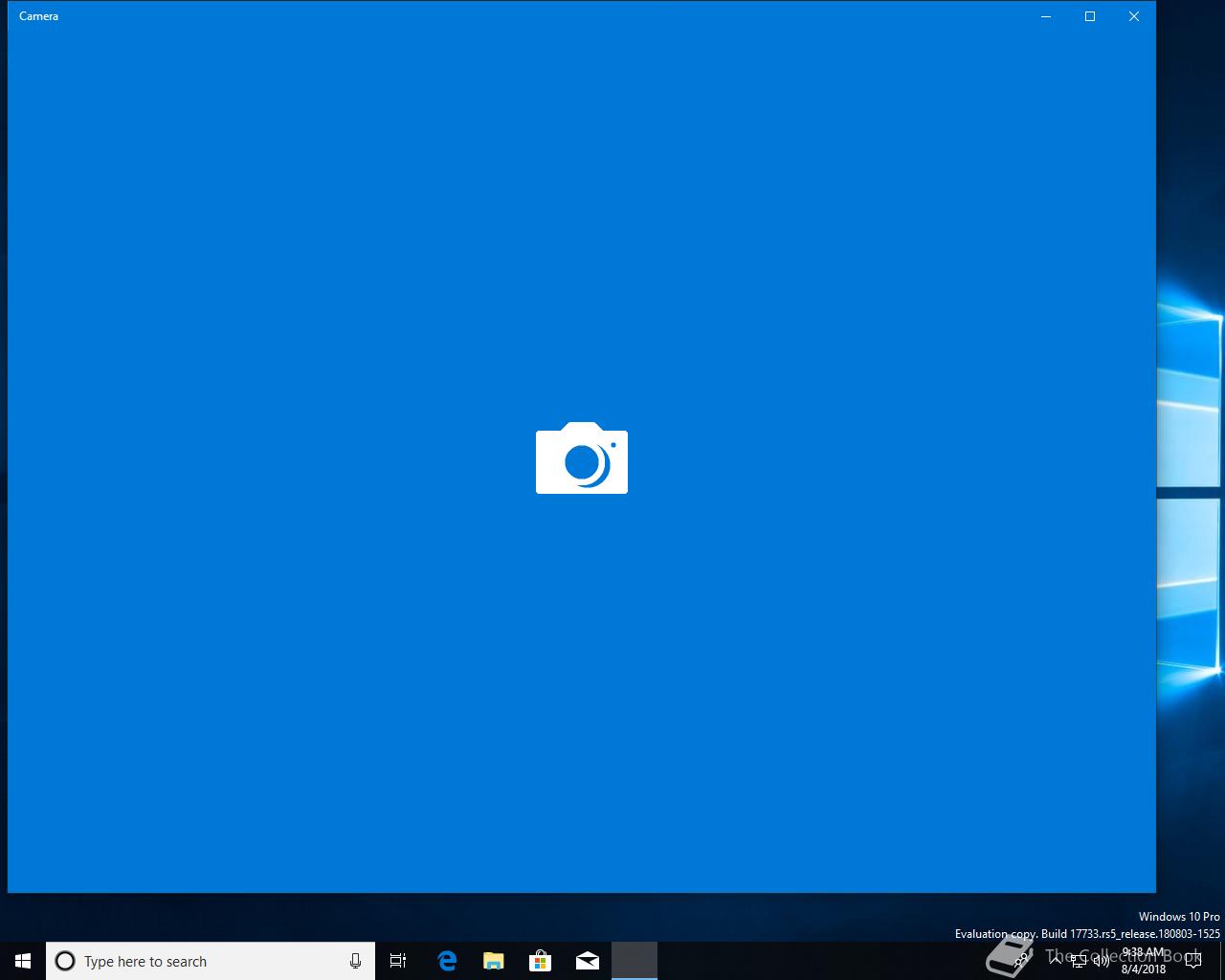Focus the 'Type here to search' box
This screenshot has width=1225, height=980.
(211, 961)
